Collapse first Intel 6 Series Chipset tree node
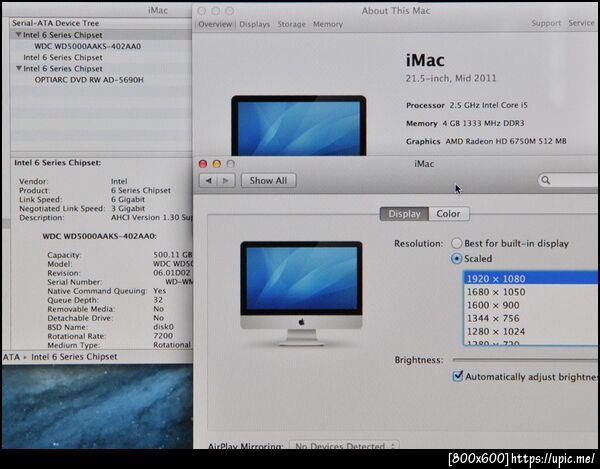The width and height of the screenshot is (600, 469). tap(18, 35)
